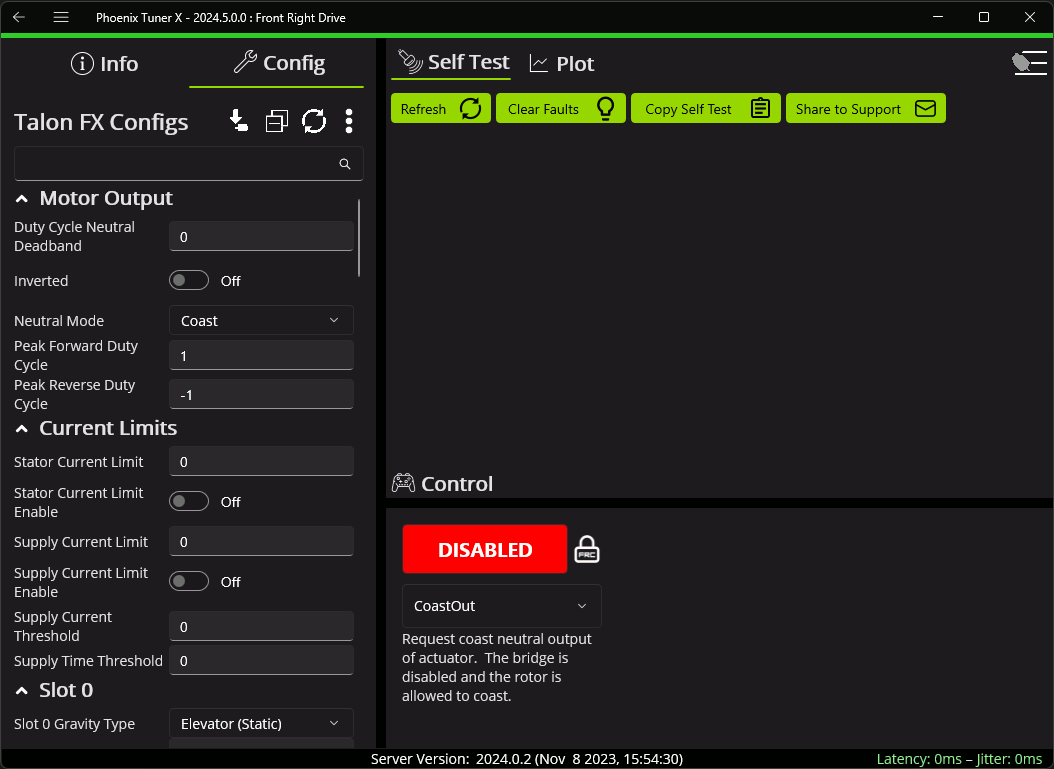Click the search magnifier icon
Image resolution: width=1054 pixels, height=769 pixels.
tap(345, 164)
